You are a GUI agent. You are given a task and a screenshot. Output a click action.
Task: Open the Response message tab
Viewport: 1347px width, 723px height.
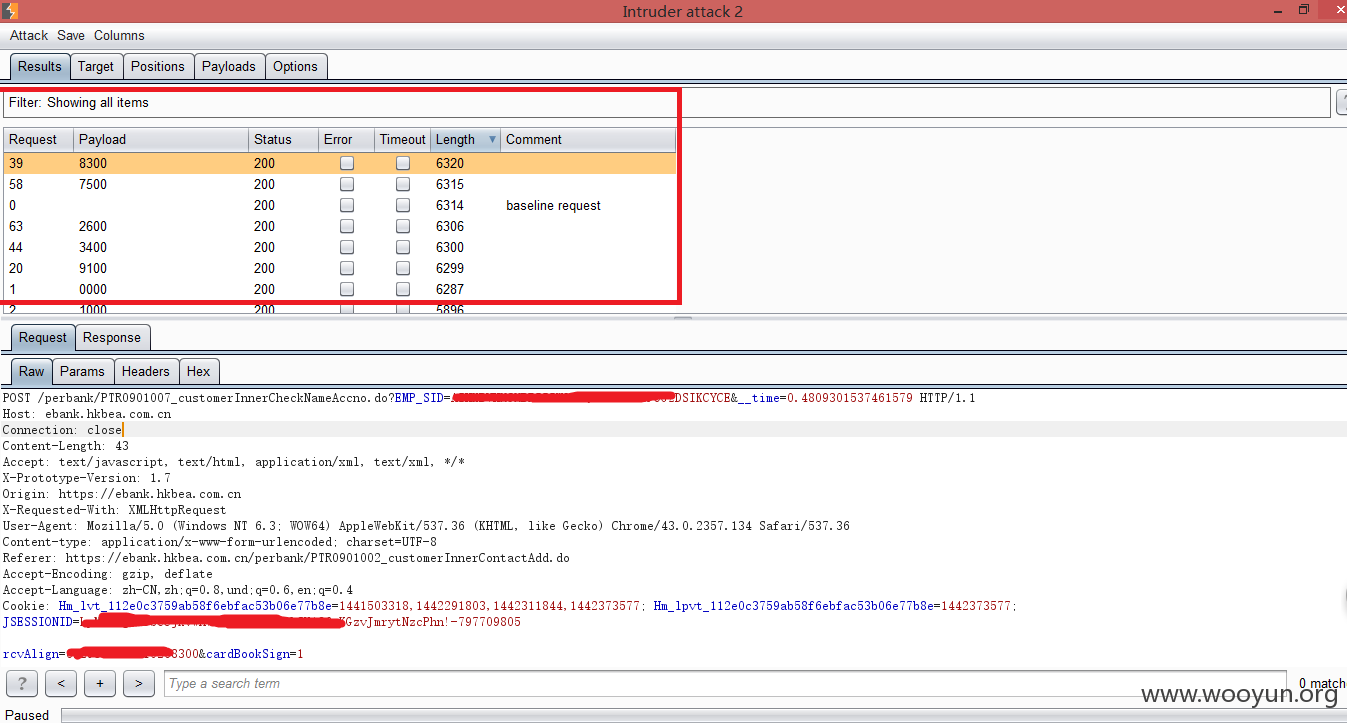[x=112, y=337]
